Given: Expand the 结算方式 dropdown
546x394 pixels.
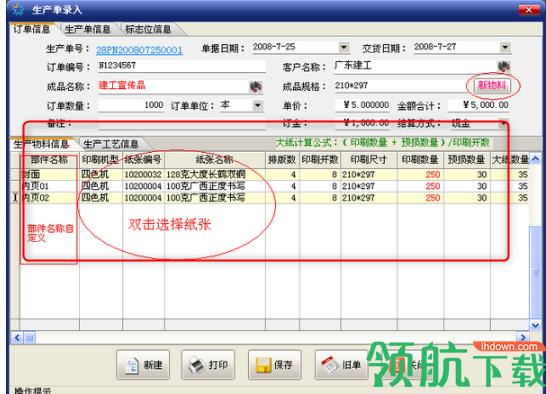Looking at the screenshot, I should (503, 123).
